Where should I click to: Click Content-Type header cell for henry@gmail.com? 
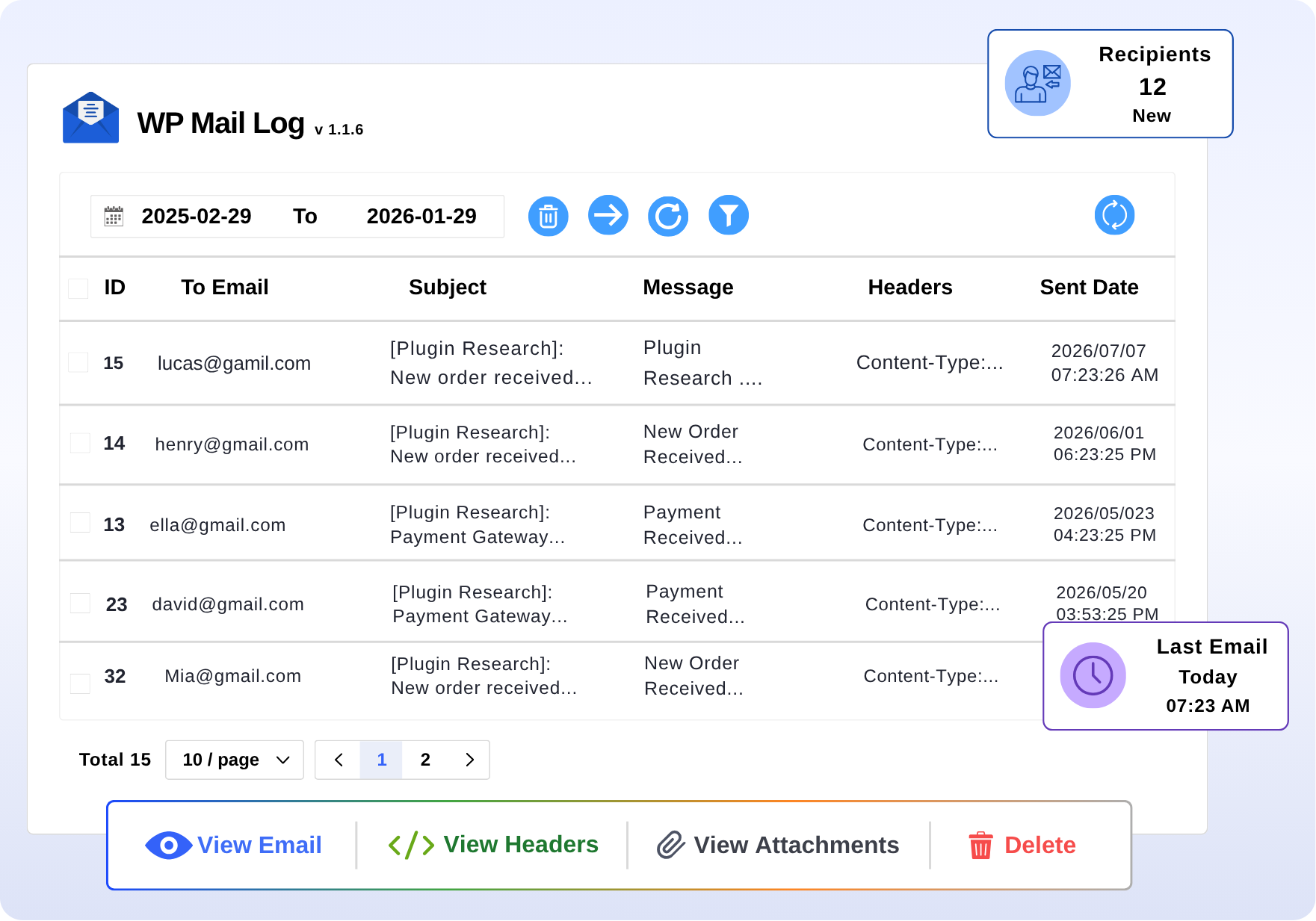coord(930,444)
